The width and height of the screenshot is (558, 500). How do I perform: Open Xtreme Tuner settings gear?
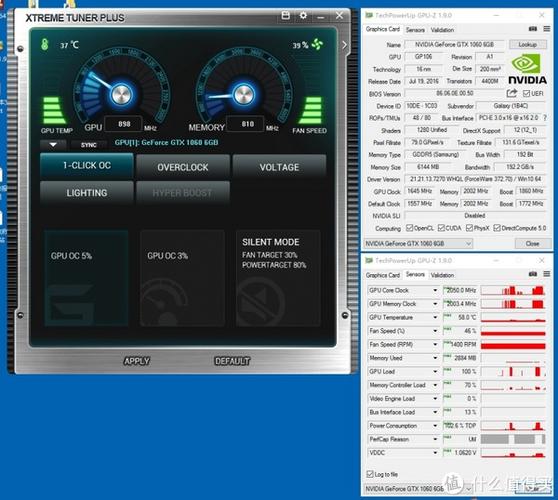[303, 15]
